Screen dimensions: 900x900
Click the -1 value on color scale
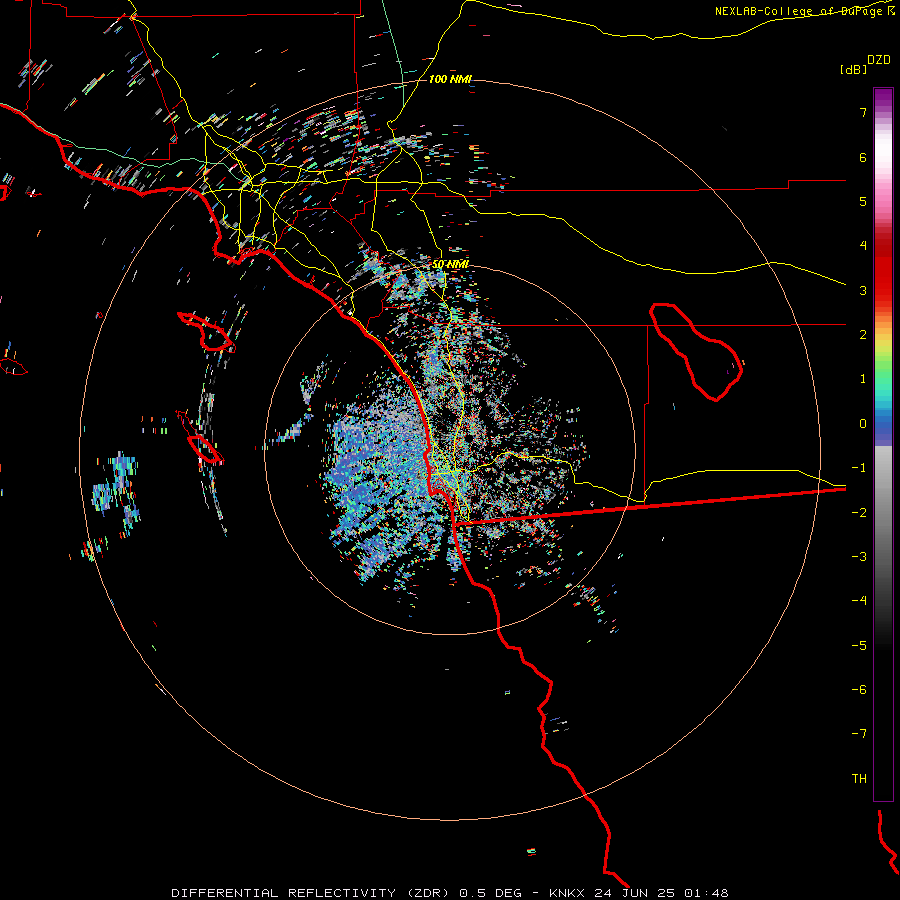pos(859,468)
